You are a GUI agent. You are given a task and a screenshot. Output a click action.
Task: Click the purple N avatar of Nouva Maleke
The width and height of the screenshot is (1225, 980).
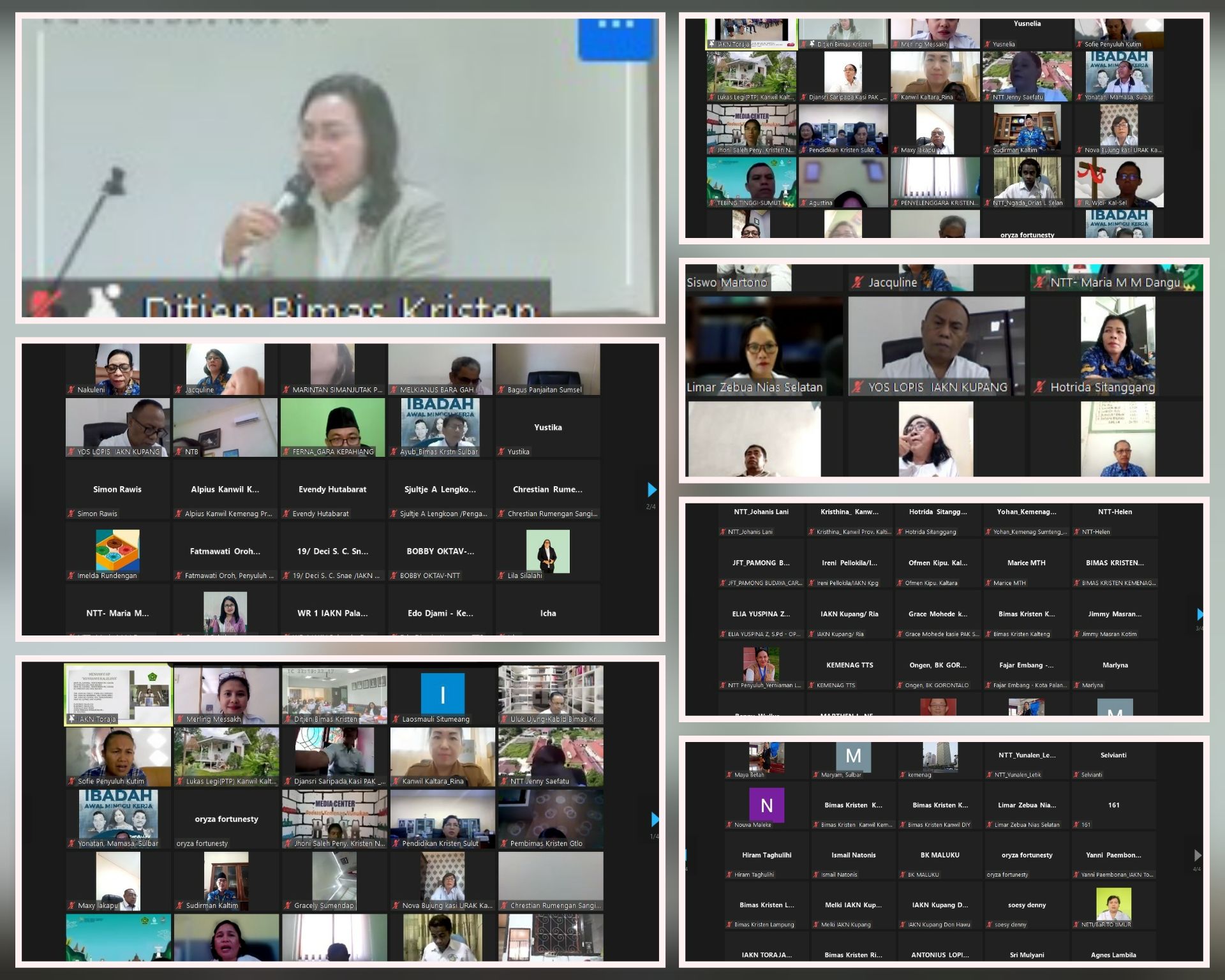pos(766,805)
